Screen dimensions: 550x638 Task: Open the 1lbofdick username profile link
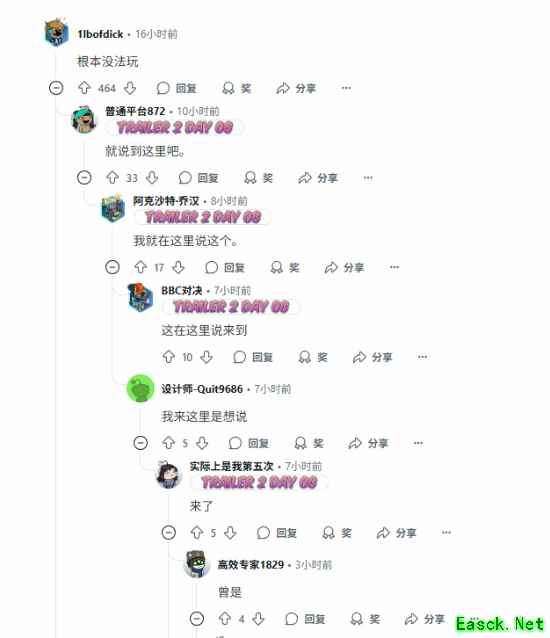click(100, 34)
